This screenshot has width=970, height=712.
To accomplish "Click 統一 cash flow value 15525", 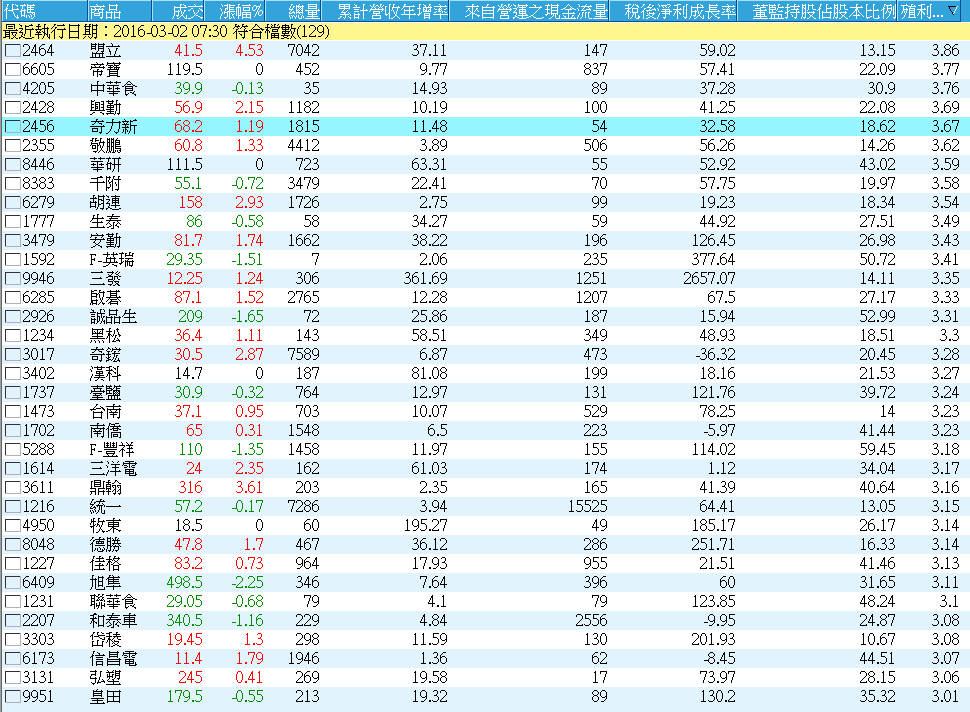I will [588, 507].
